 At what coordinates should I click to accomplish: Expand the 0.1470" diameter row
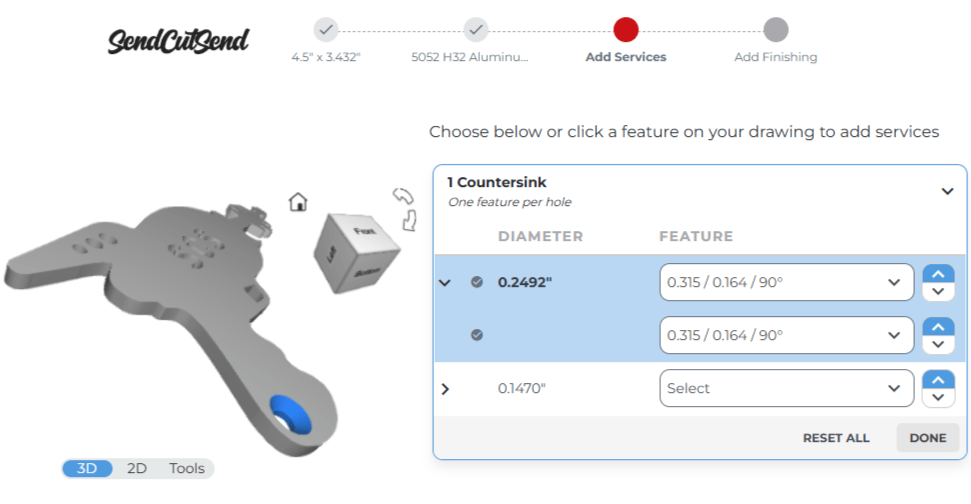click(x=445, y=388)
